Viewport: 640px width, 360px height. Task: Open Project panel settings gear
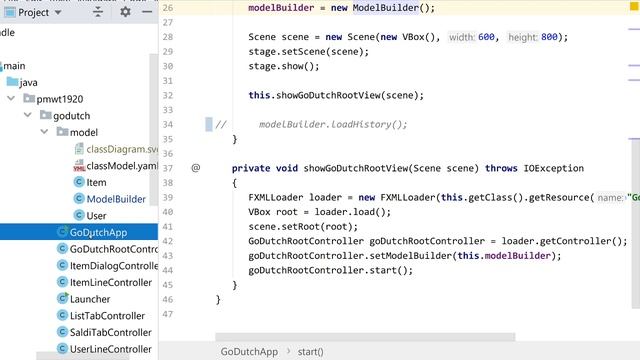click(125, 12)
